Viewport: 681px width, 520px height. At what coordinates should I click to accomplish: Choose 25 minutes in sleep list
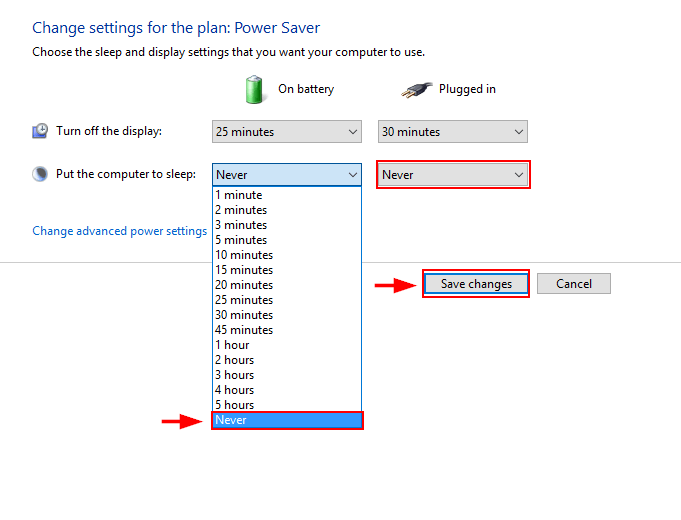287,300
